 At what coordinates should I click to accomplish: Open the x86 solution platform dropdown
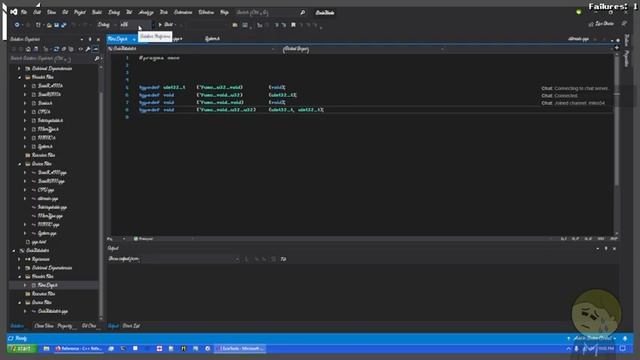tap(136, 25)
